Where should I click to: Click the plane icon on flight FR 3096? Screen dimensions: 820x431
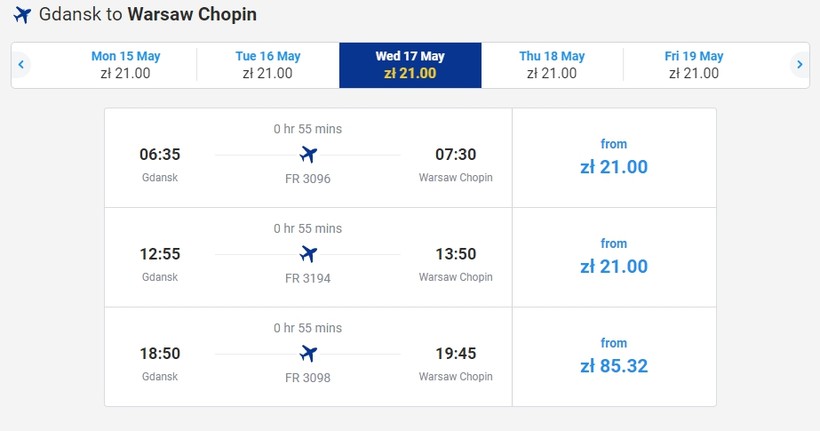[x=308, y=155]
